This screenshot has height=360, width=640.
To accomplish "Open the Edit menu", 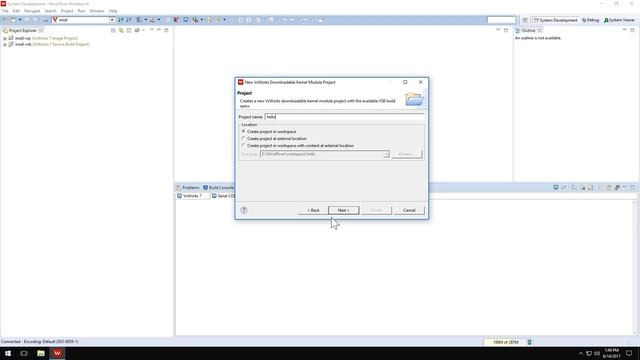I will tap(16, 11).
